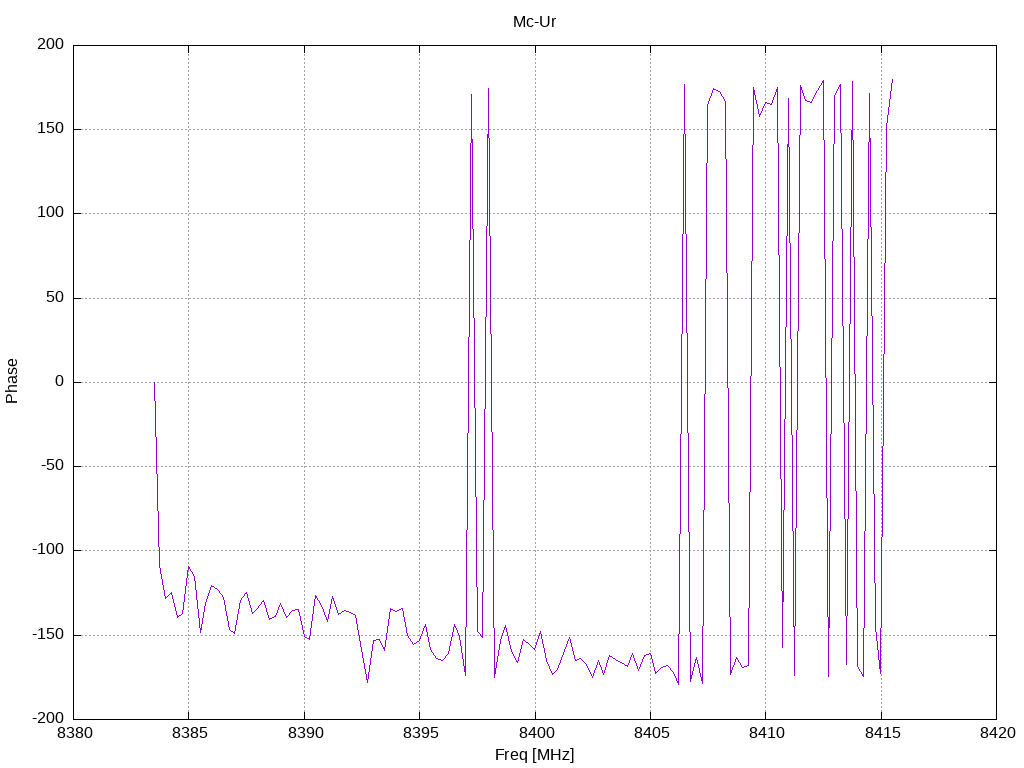
Task: Click the y-axis tick value -150
Action: point(48,634)
